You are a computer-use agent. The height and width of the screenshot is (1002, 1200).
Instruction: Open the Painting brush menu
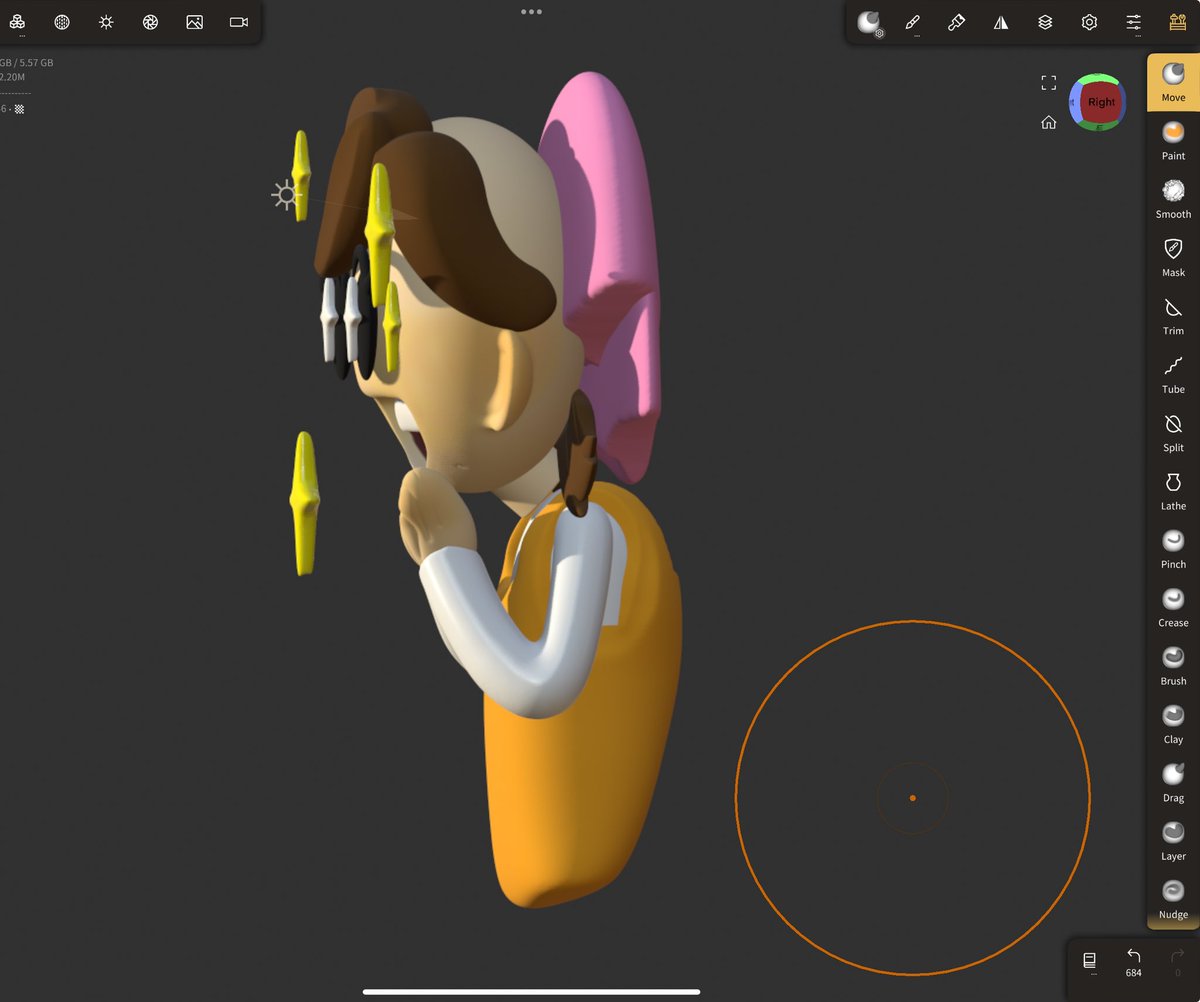click(957, 22)
